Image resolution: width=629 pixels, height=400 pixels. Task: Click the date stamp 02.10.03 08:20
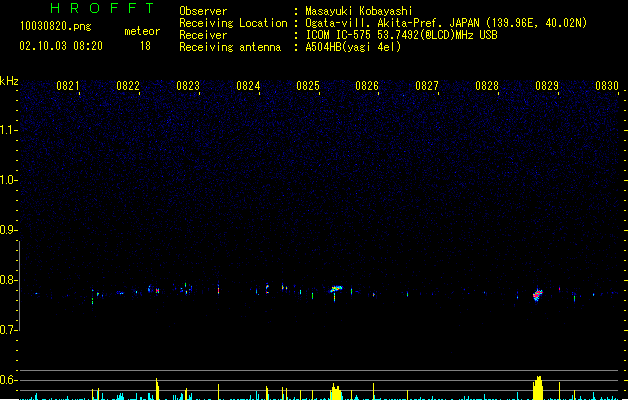pos(61,46)
